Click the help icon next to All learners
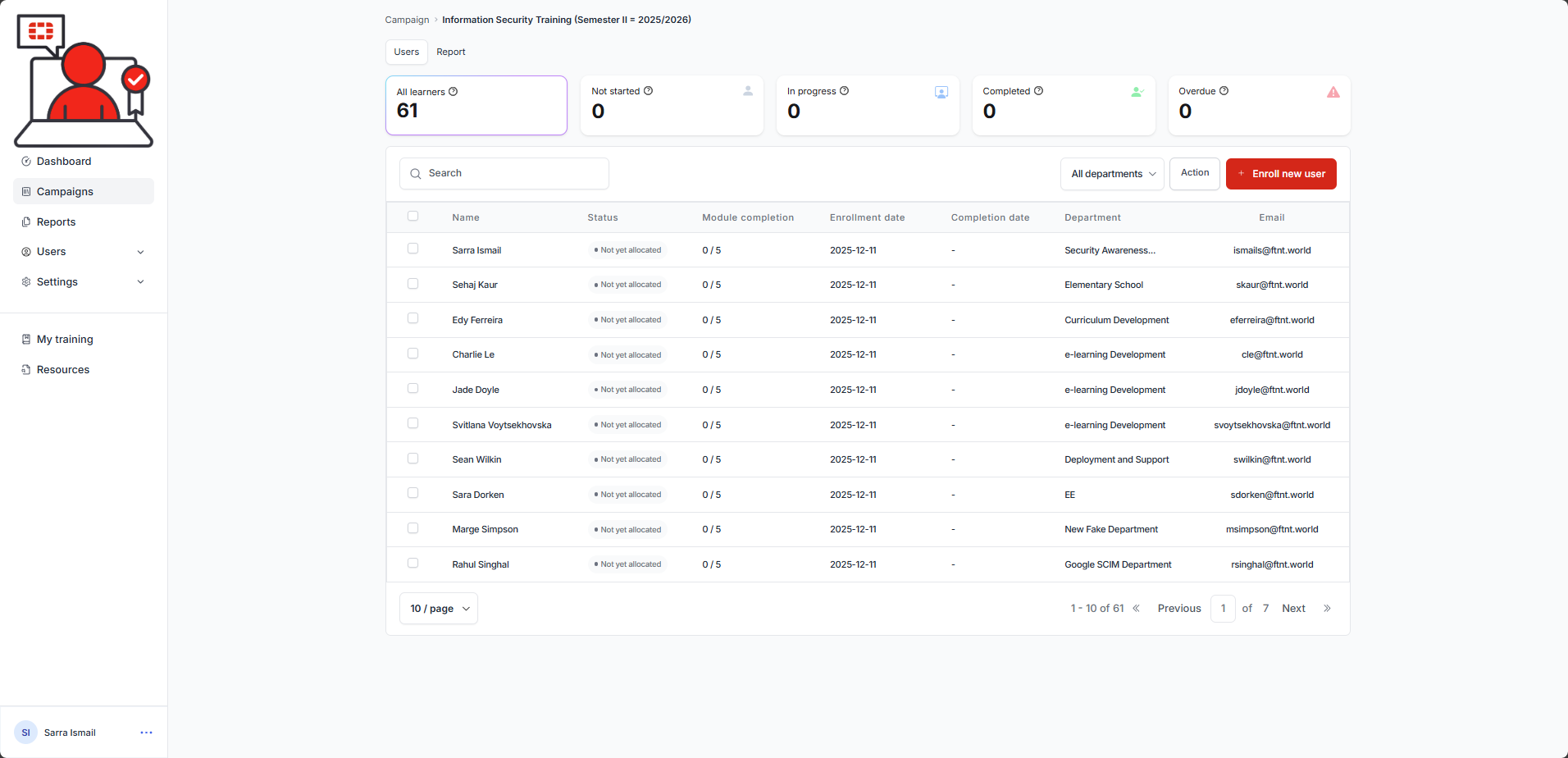This screenshot has height=758, width=1568. pyautogui.click(x=454, y=92)
